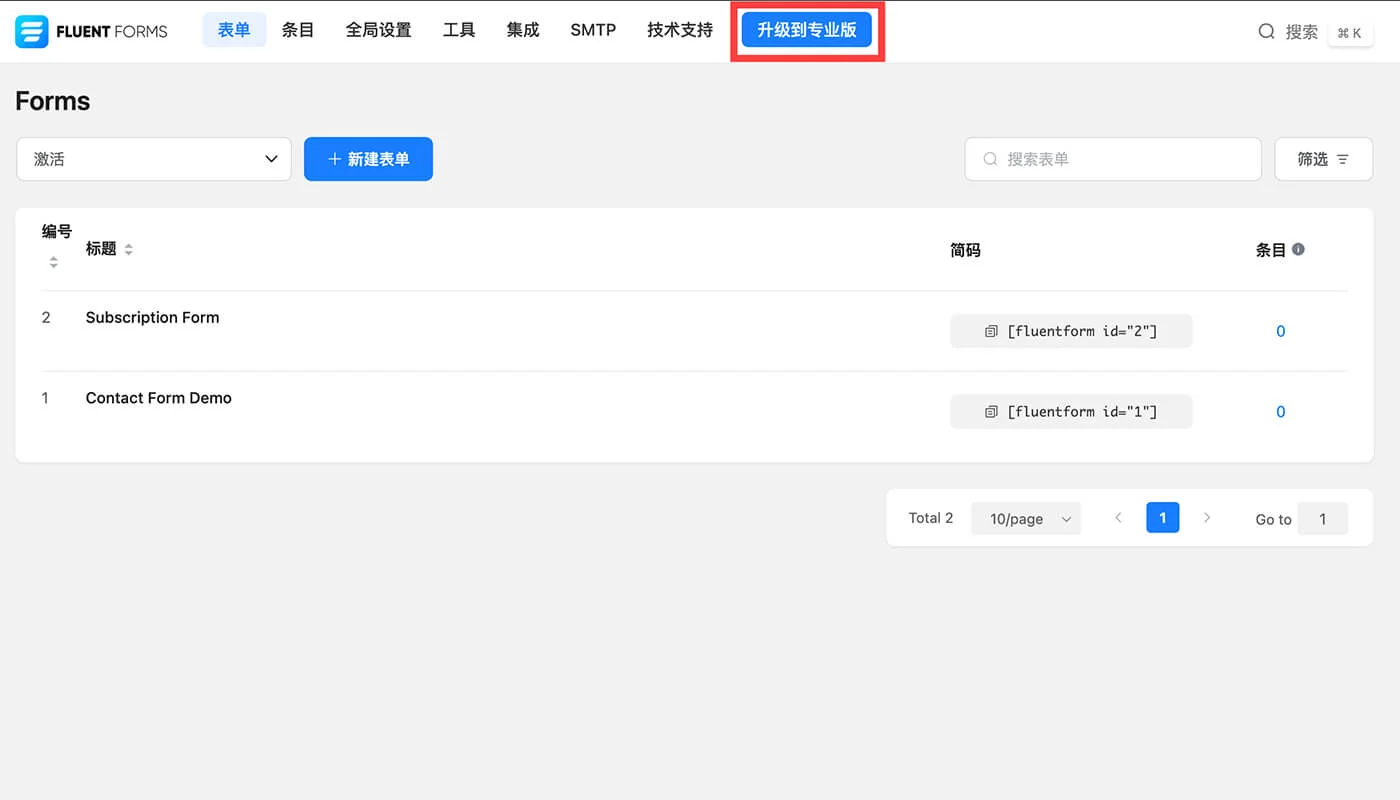Click the previous page chevron in pagination
Image resolution: width=1400 pixels, height=800 pixels.
[1117, 517]
